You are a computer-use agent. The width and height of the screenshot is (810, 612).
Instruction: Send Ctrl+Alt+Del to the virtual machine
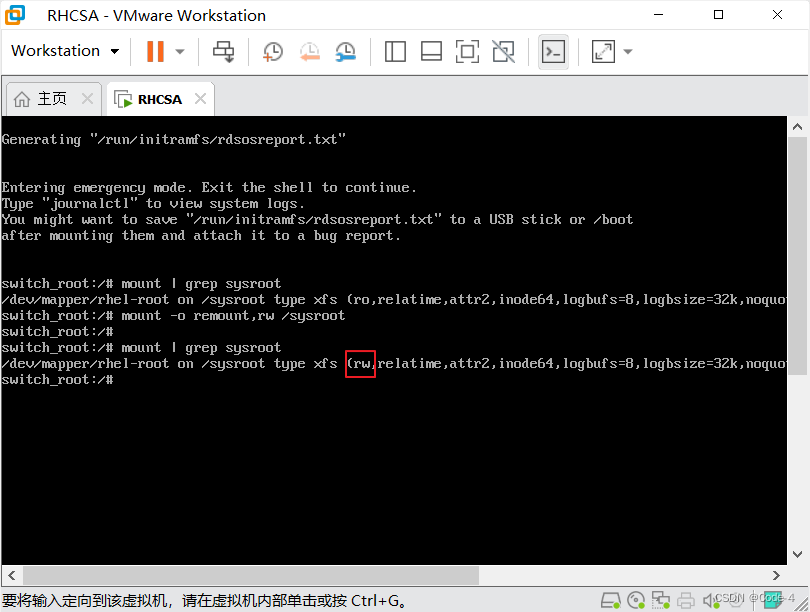pos(224,51)
